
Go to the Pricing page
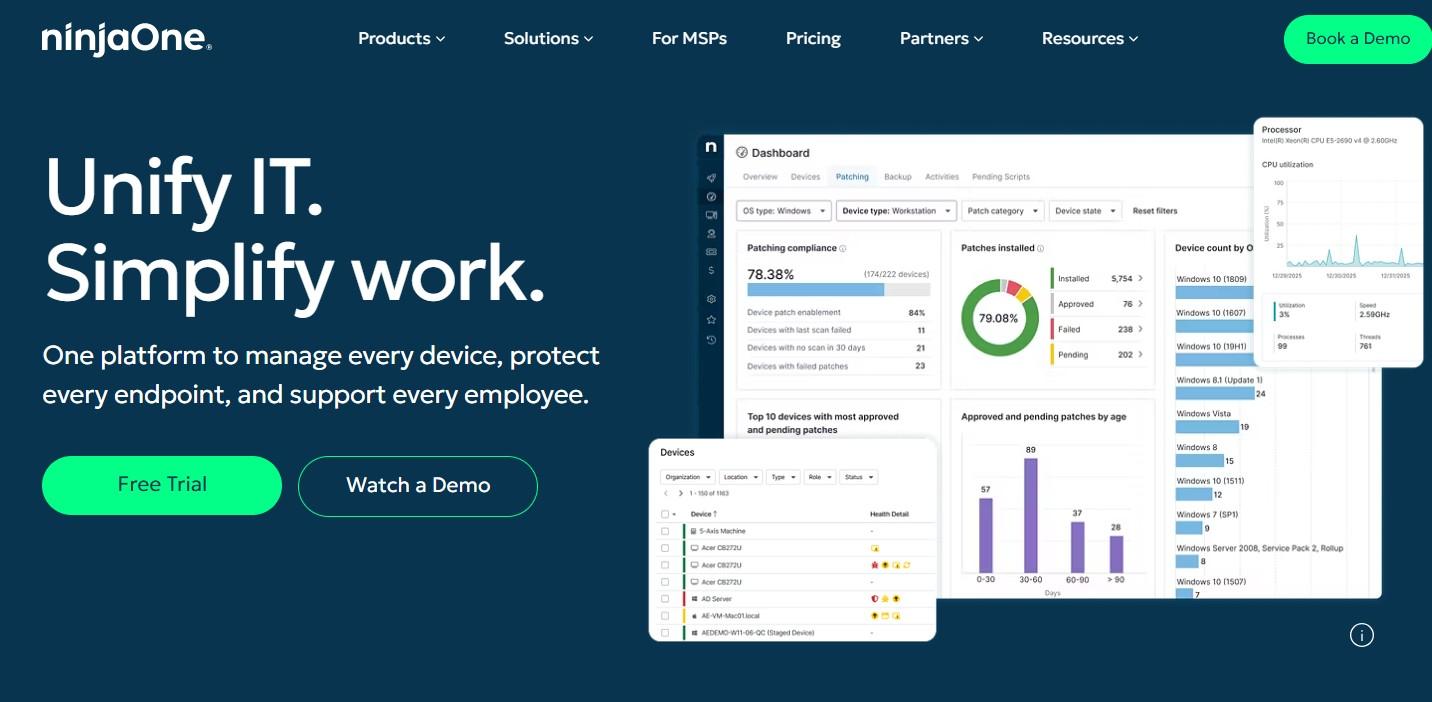[813, 39]
